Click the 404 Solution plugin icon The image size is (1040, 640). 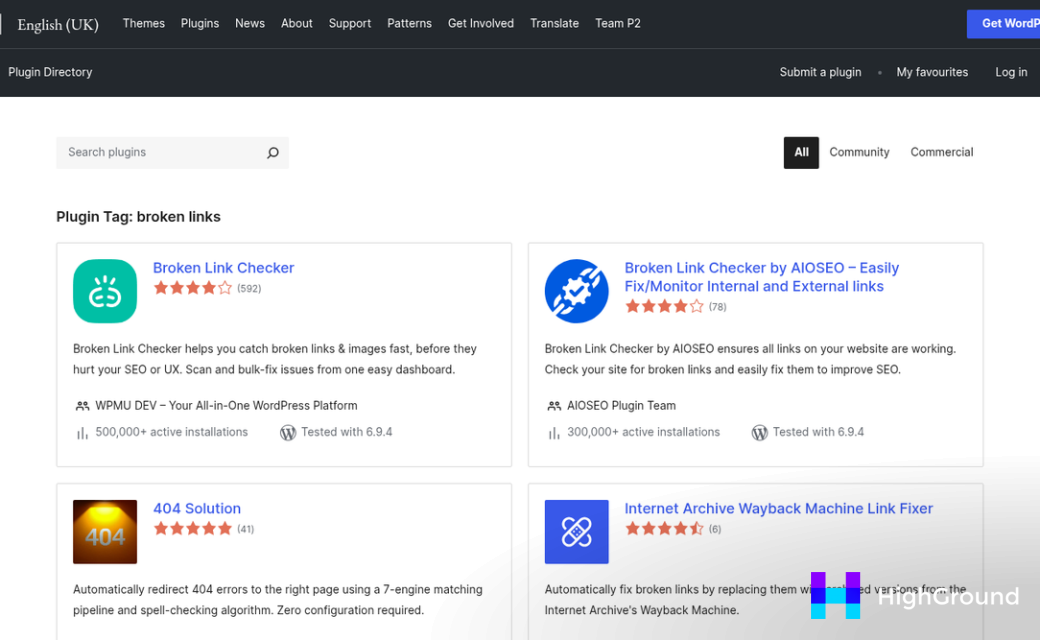[x=104, y=531]
